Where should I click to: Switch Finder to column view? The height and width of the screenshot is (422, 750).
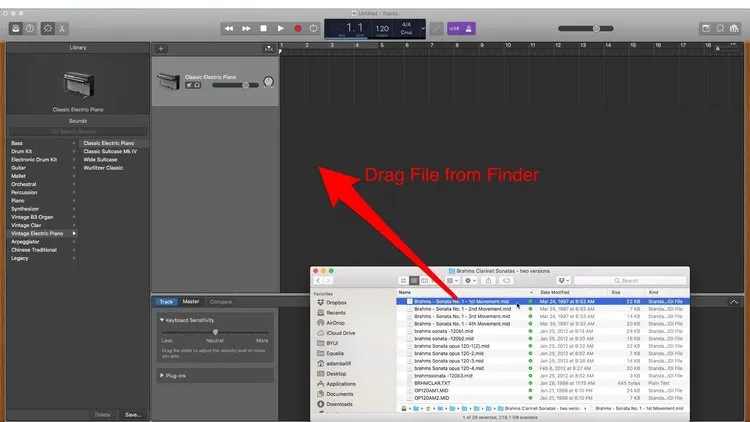[424, 281]
